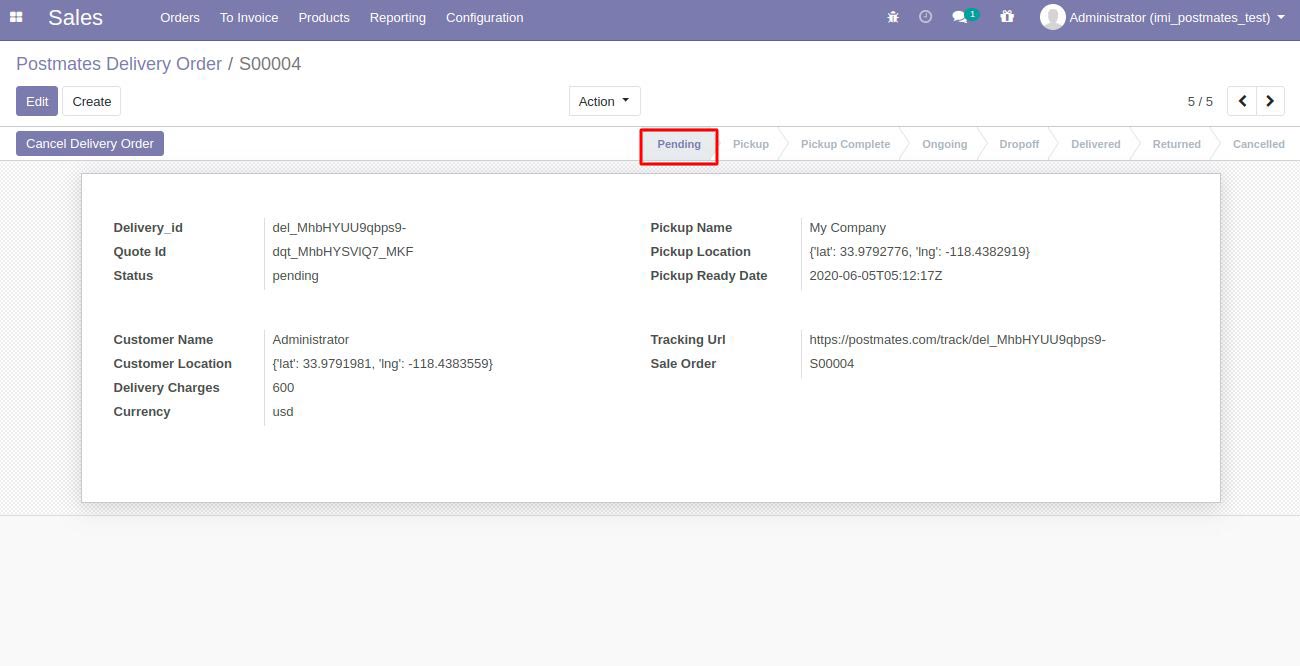Open the S00004 sale order link
1300x666 pixels.
pyautogui.click(x=832, y=364)
